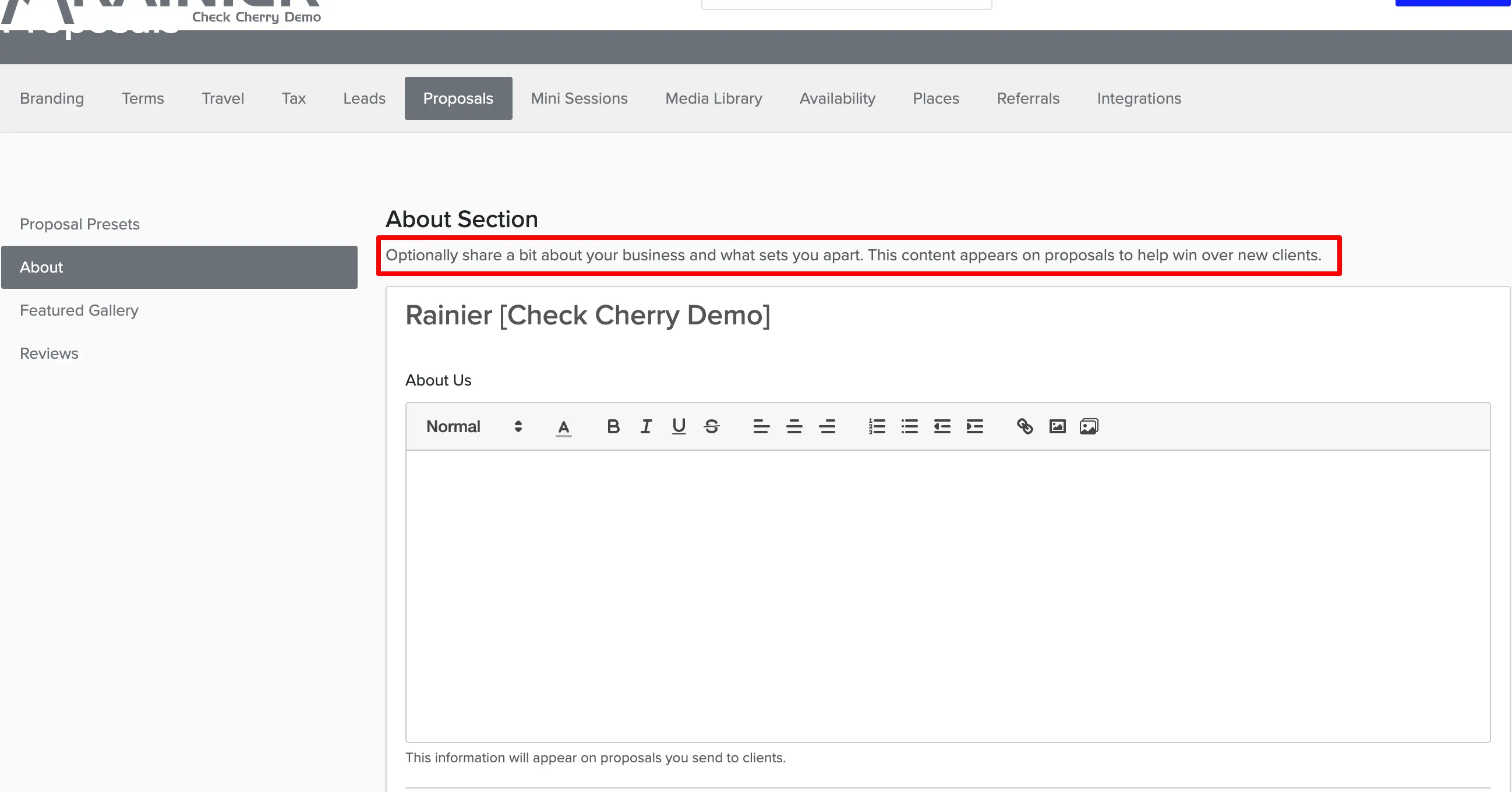This screenshot has width=1512, height=792.
Task: Open Featured Gallery in sidebar
Action: tap(179, 310)
